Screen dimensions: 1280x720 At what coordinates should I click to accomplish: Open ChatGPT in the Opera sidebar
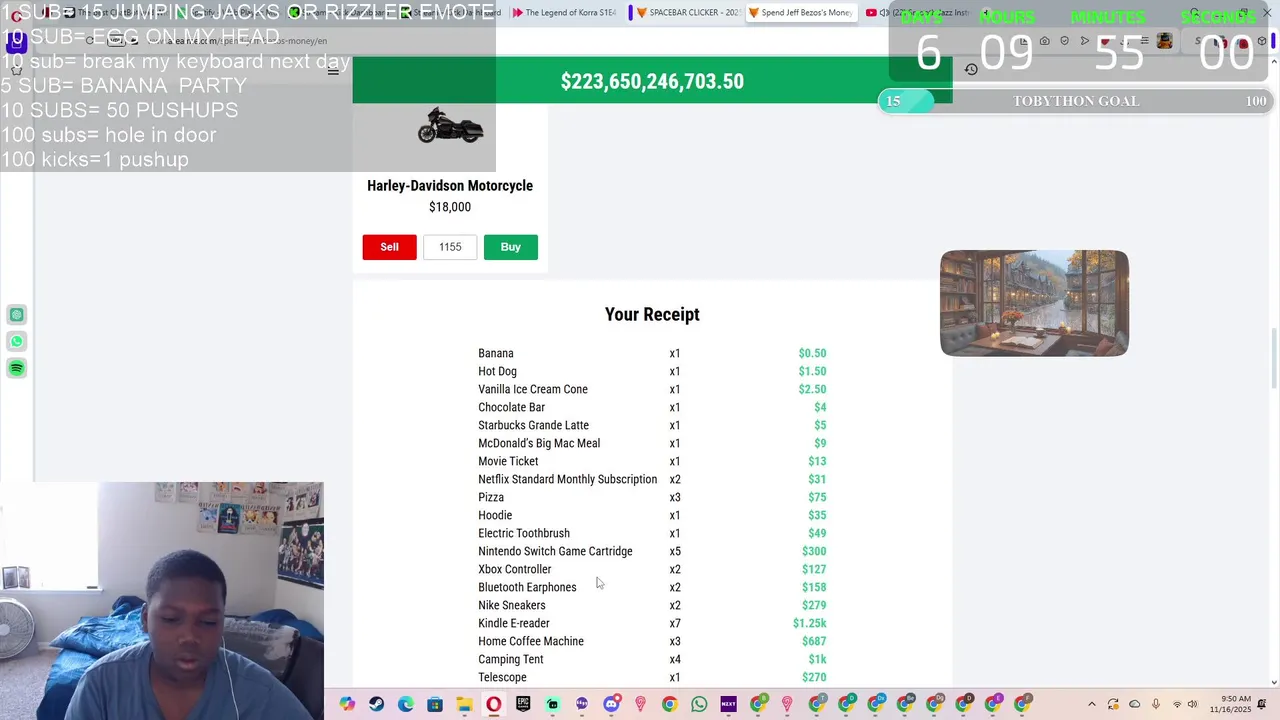[17, 315]
